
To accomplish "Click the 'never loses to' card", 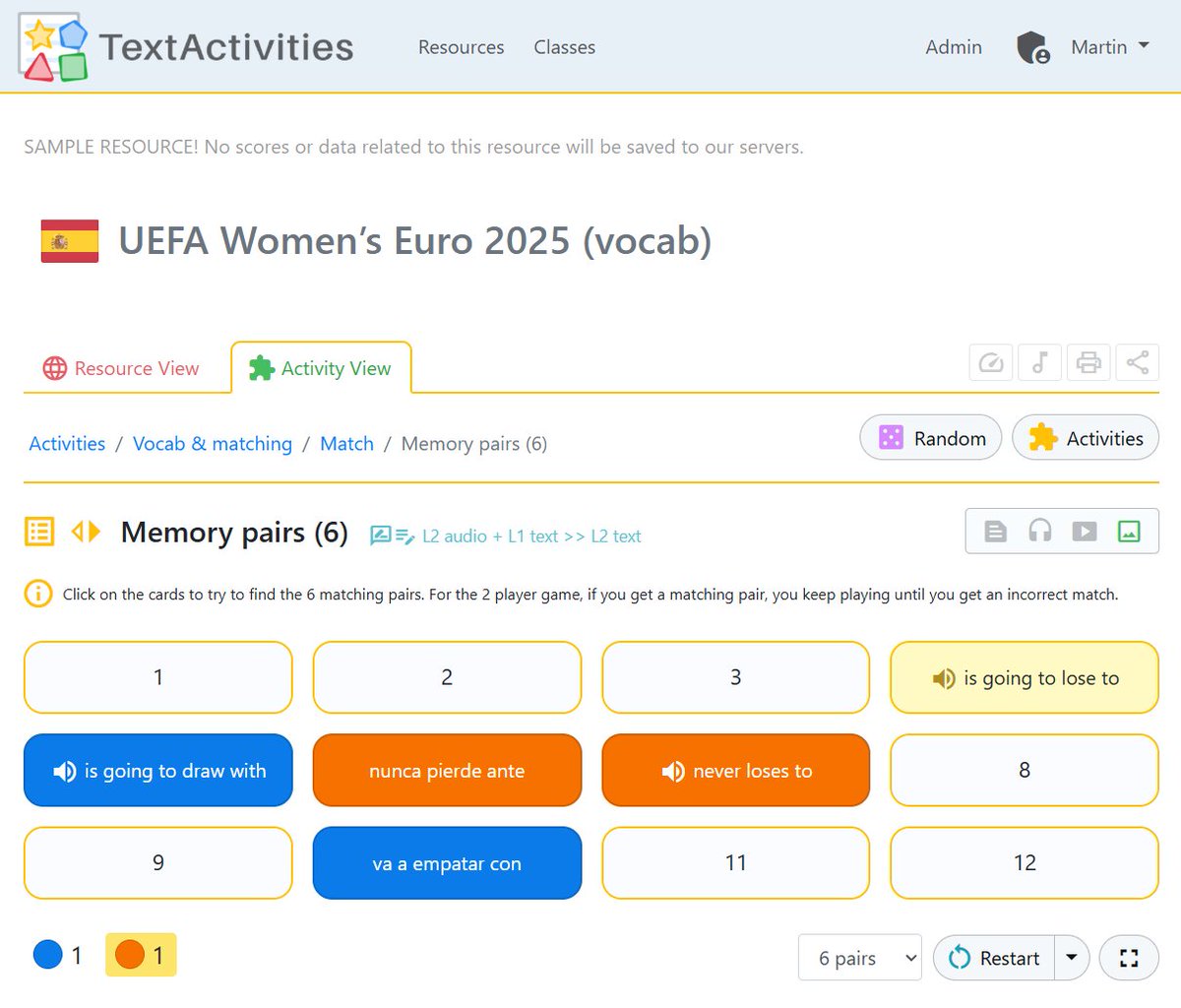I will 736,770.
